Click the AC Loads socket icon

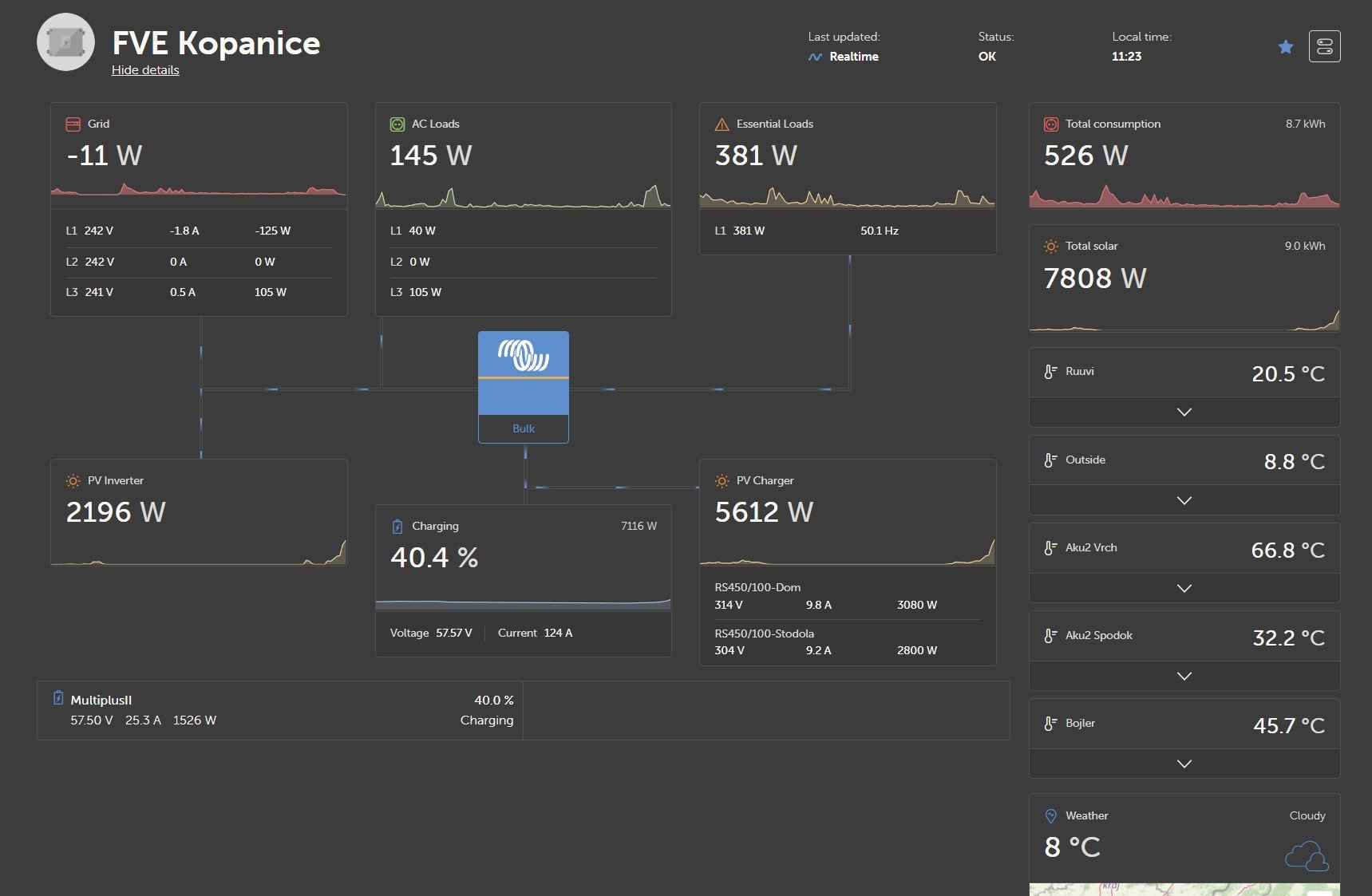tap(397, 124)
